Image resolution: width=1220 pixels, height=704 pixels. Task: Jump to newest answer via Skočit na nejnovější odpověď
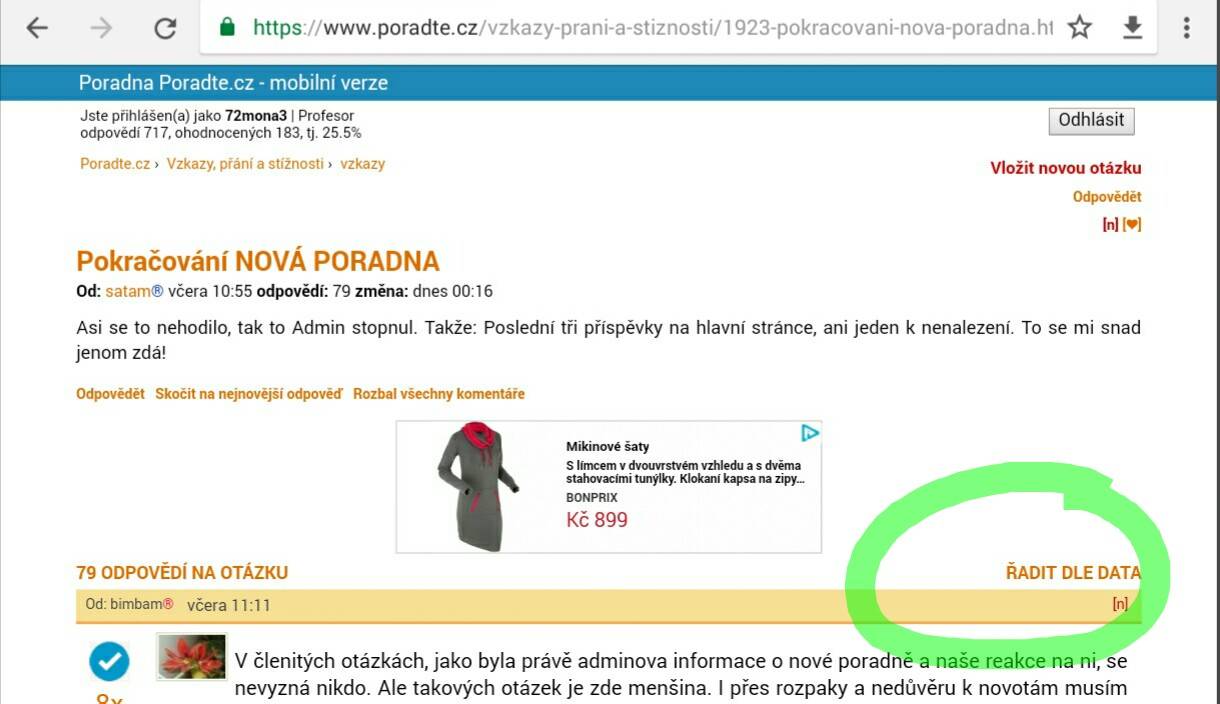[x=249, y=394]
